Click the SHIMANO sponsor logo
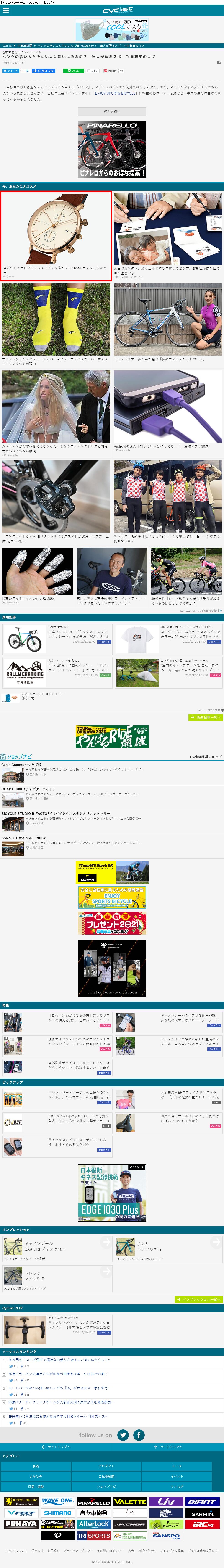This screenshot has height=1568, width=224. (58, 1513)
